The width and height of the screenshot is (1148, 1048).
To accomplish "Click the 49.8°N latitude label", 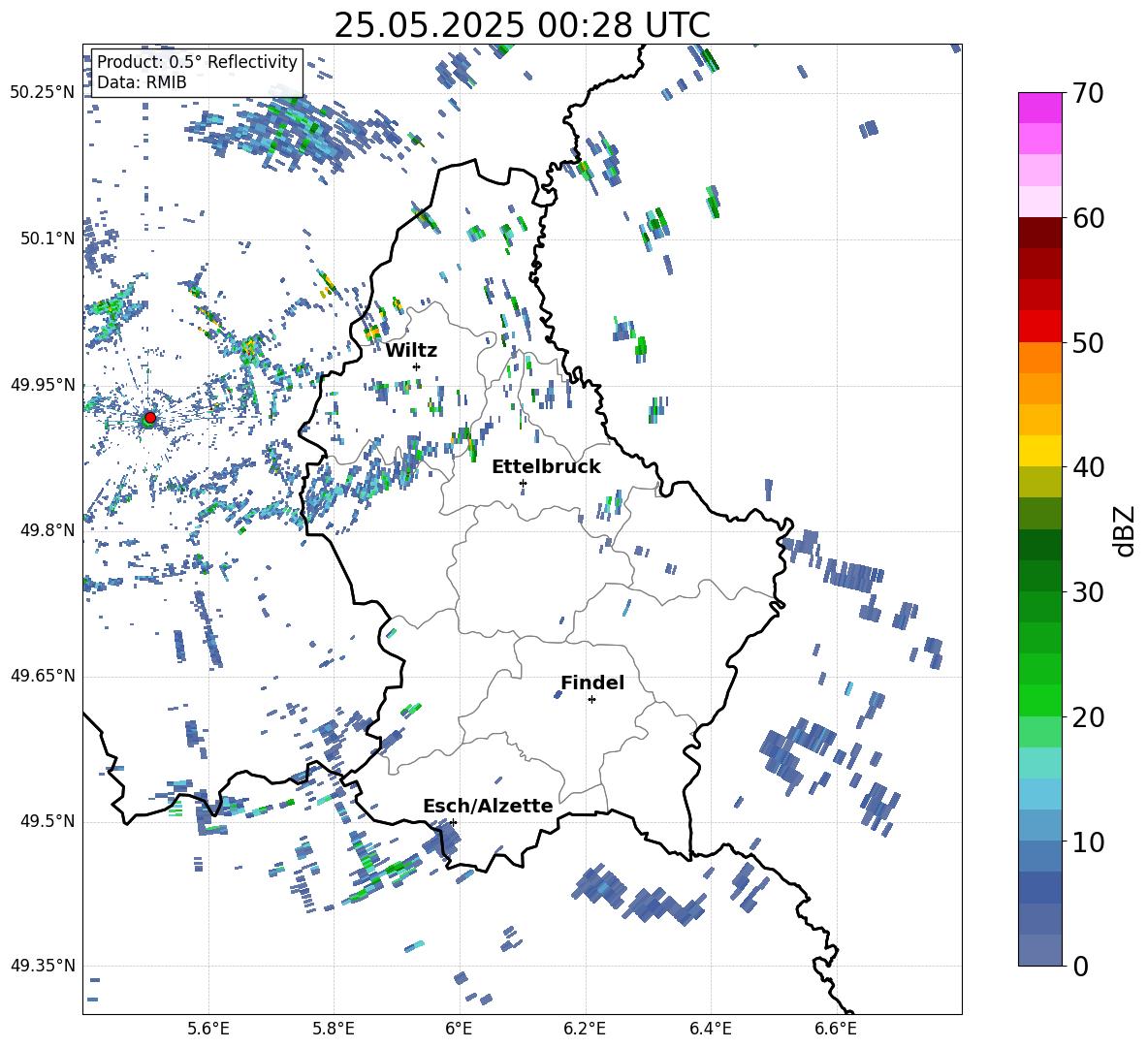I will (47, 530).
